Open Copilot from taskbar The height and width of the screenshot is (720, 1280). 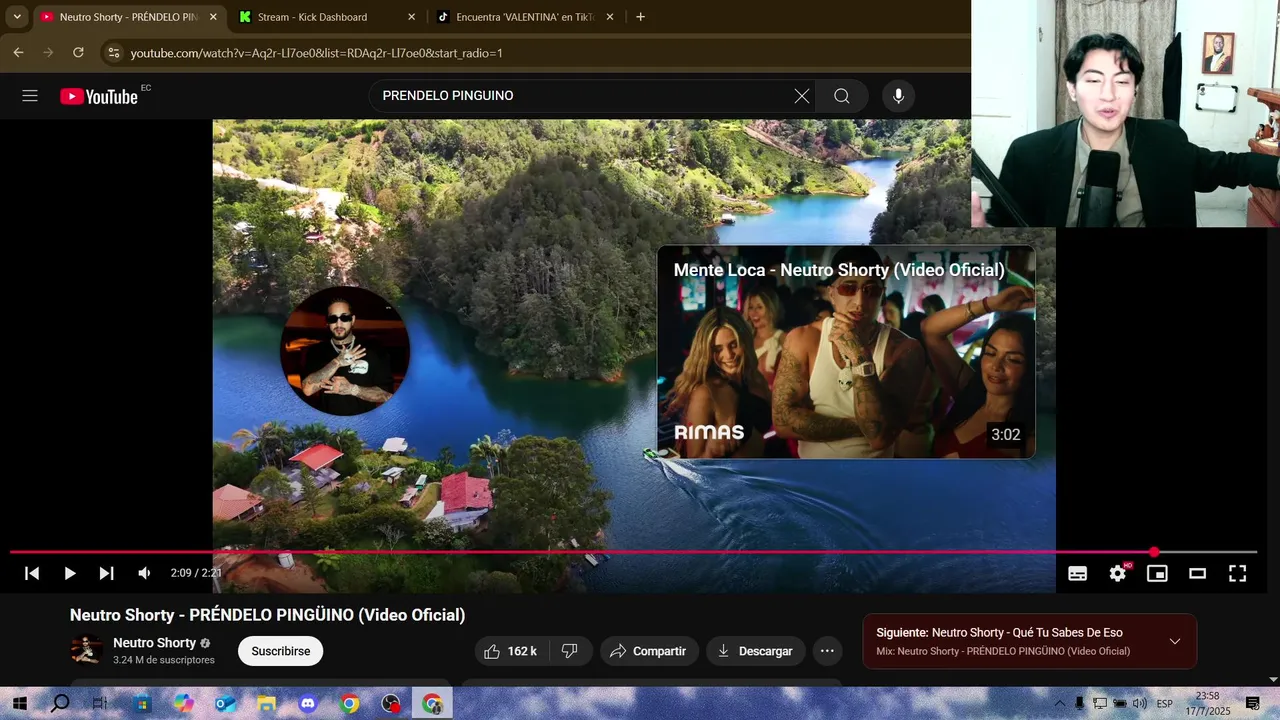pyautogui.click(x=184, y=704)
